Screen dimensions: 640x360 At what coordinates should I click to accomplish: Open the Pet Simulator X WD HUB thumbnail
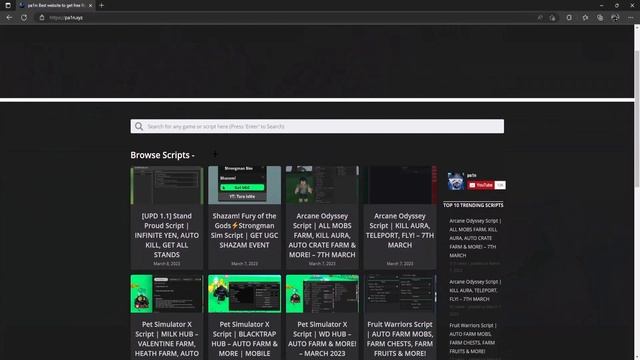(322, 293)
